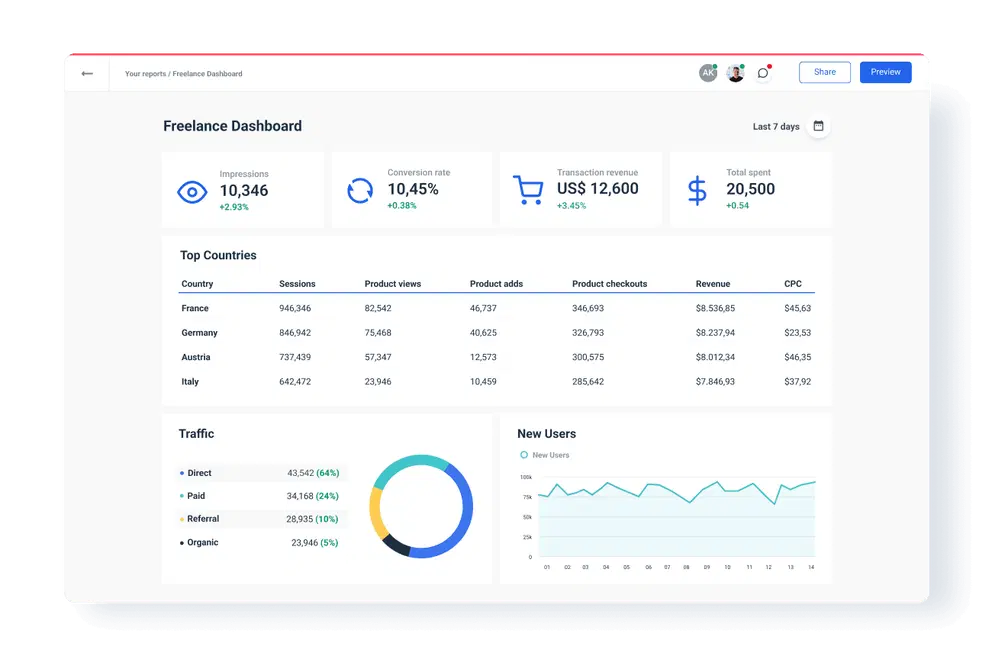Click the refresh icon on Conversion rate card
The height and width of the screenshot is (656, 992).
360,189
